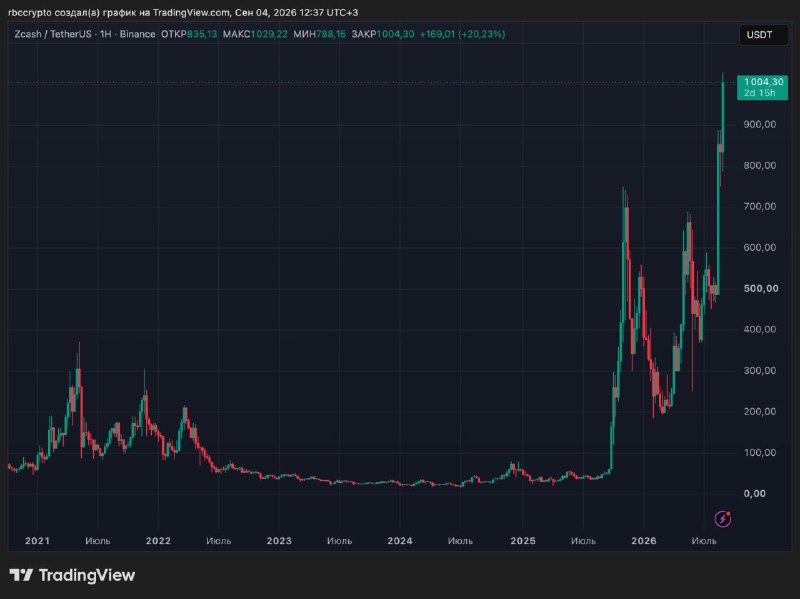Click the TradingView wordmark text
The width and height of the screenshot is (800, 599).
[x=87, y=575]
